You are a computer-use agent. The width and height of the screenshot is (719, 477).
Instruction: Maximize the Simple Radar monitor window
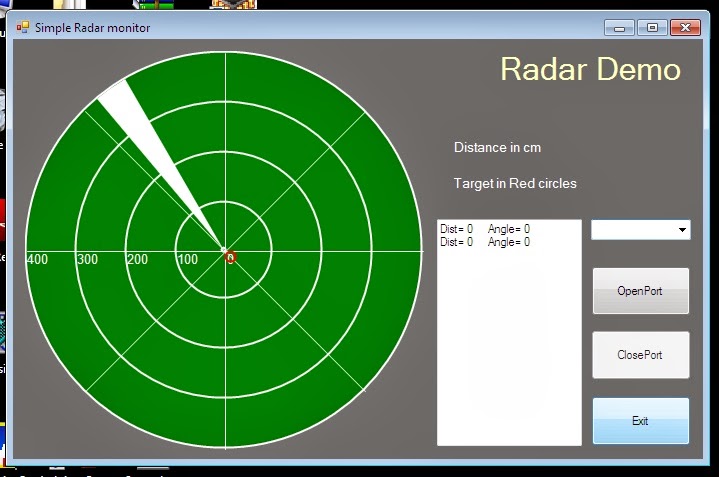[652, 28]
